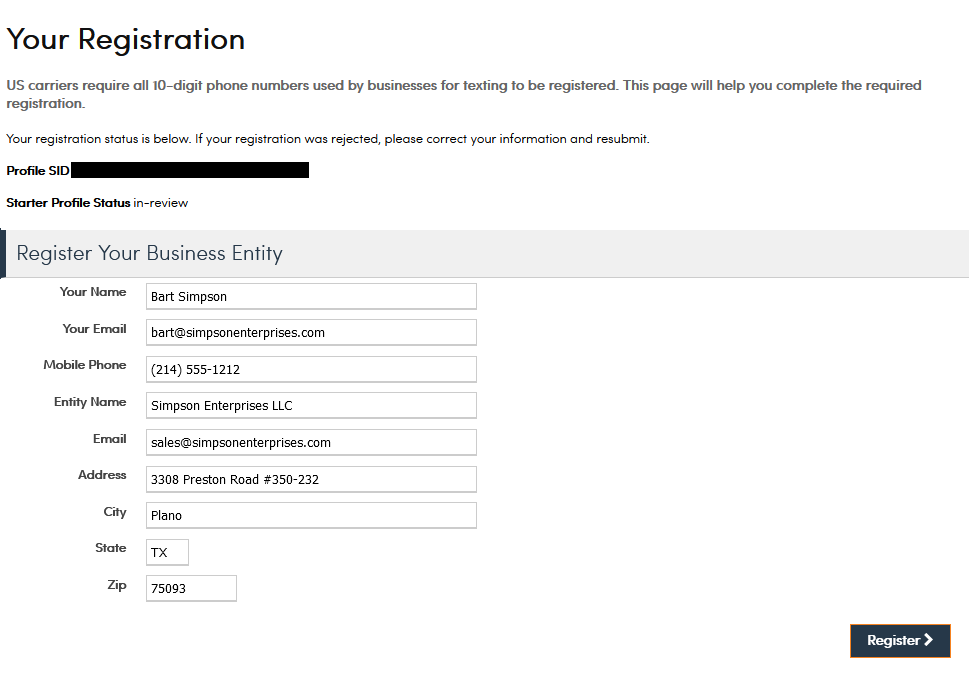
Task: Focus the Your Name input field
Action: (x=311, y=296)
